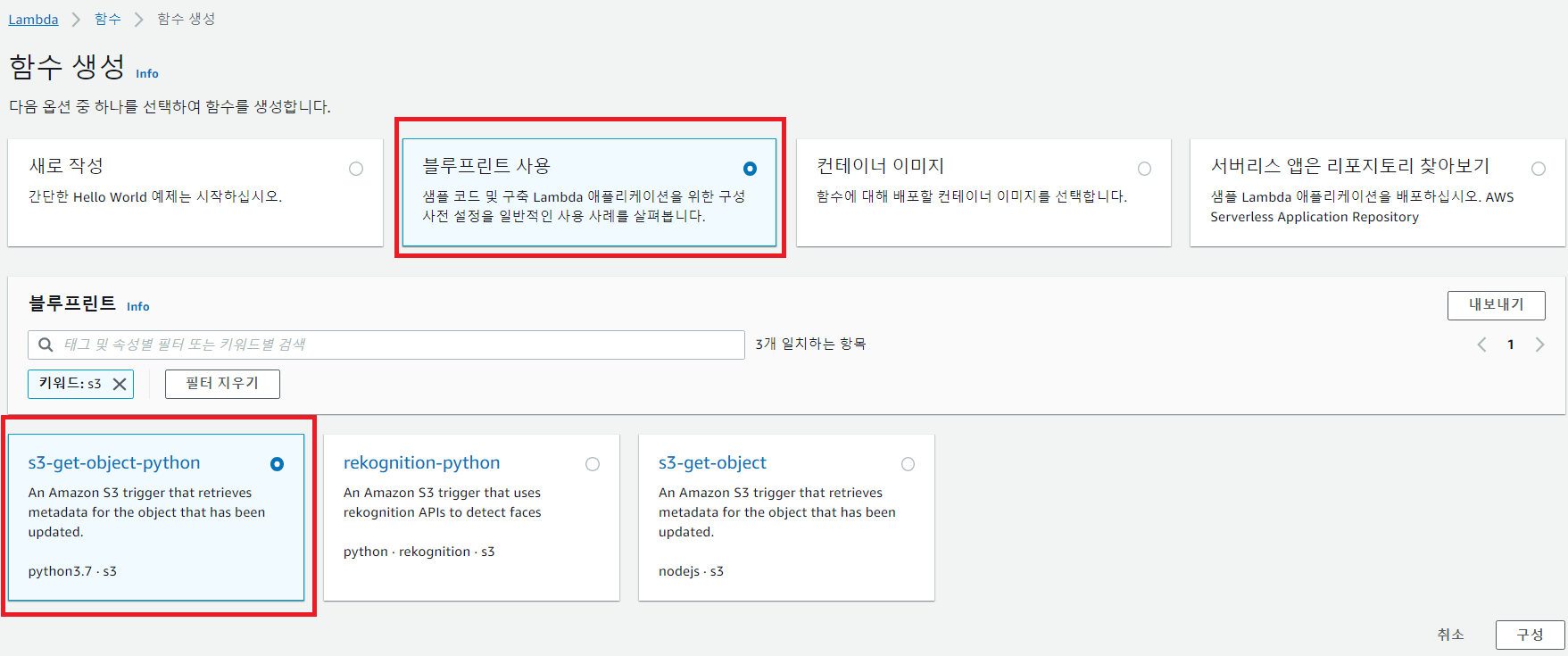Open Info link next to 함수 생성
This screenshot has width=1568, height=656.
click(147, 74)
